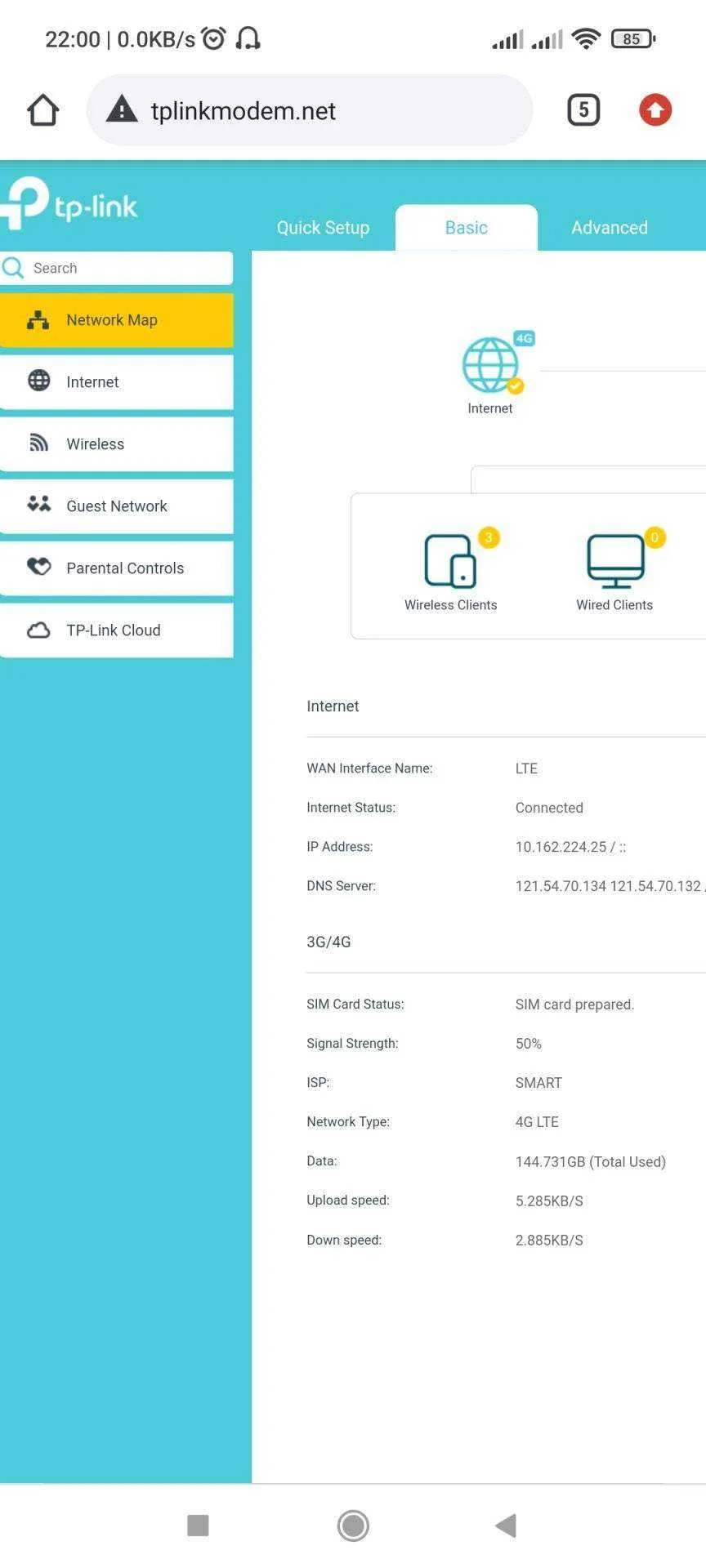Viewport: 706px width, 1568px height.
Task: Click the Wired Clients monitor icon
Action: [615, 561]
